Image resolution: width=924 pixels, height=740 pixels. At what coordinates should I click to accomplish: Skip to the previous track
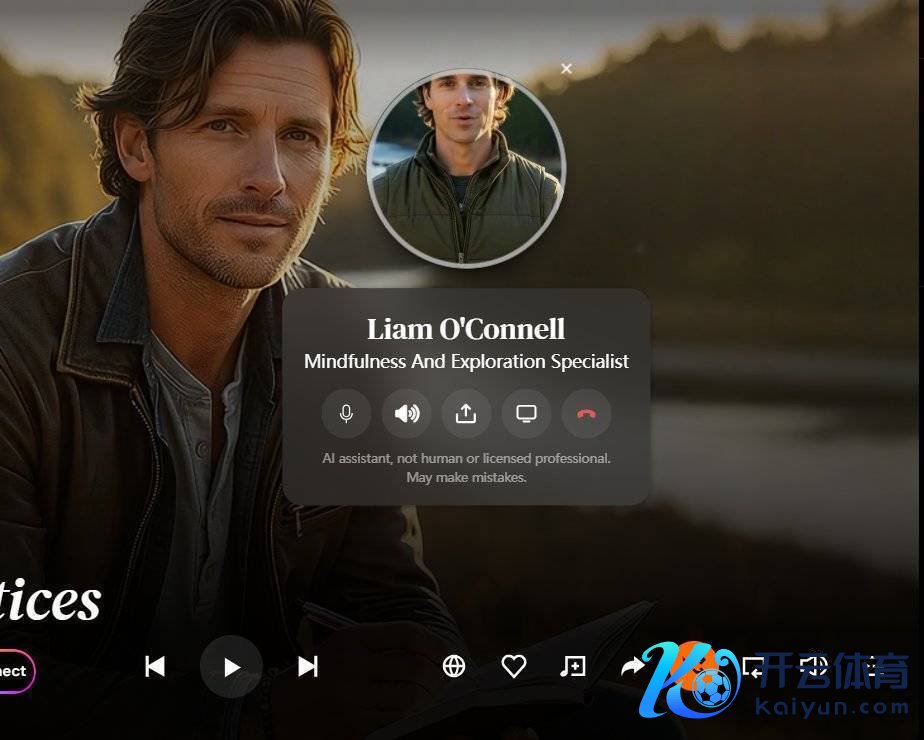(x=155, y=666)
